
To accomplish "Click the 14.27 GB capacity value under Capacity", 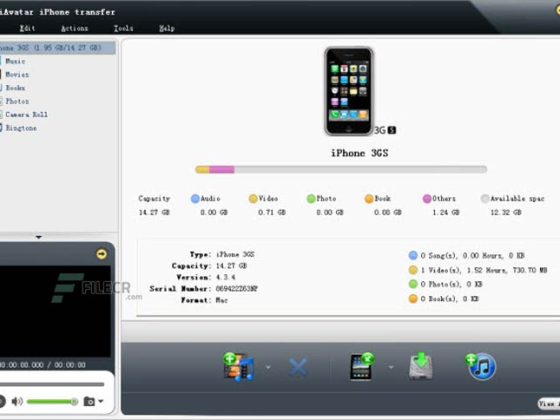I will [154, 212].
